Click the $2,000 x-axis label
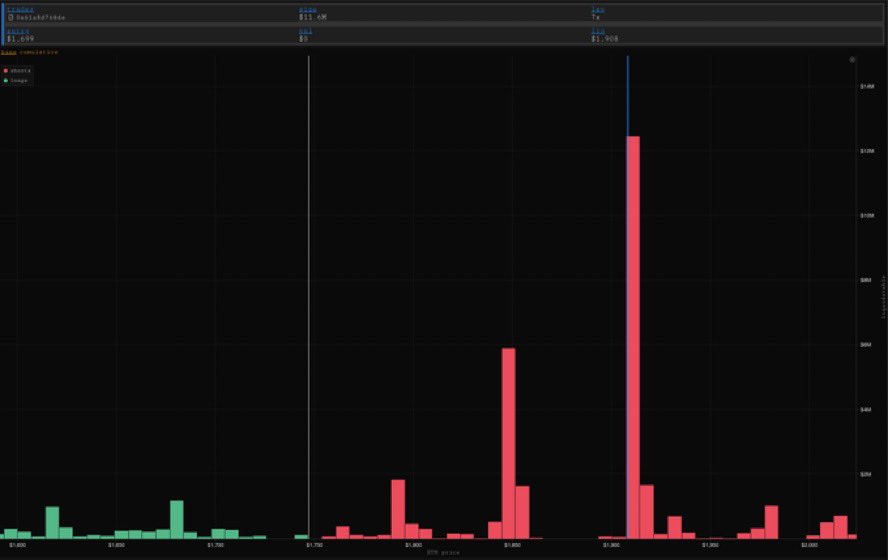Screen dimensions: 888x560 point(809,545)
